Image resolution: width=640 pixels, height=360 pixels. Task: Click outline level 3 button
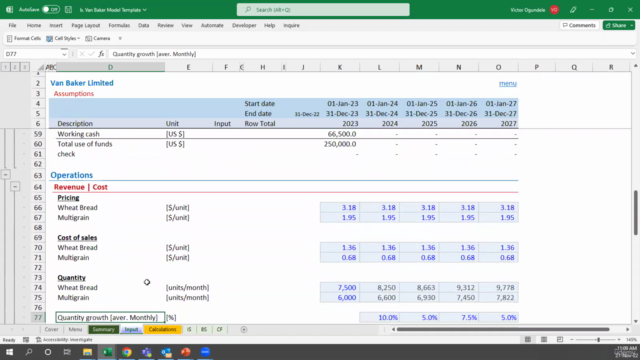[24, 67]
